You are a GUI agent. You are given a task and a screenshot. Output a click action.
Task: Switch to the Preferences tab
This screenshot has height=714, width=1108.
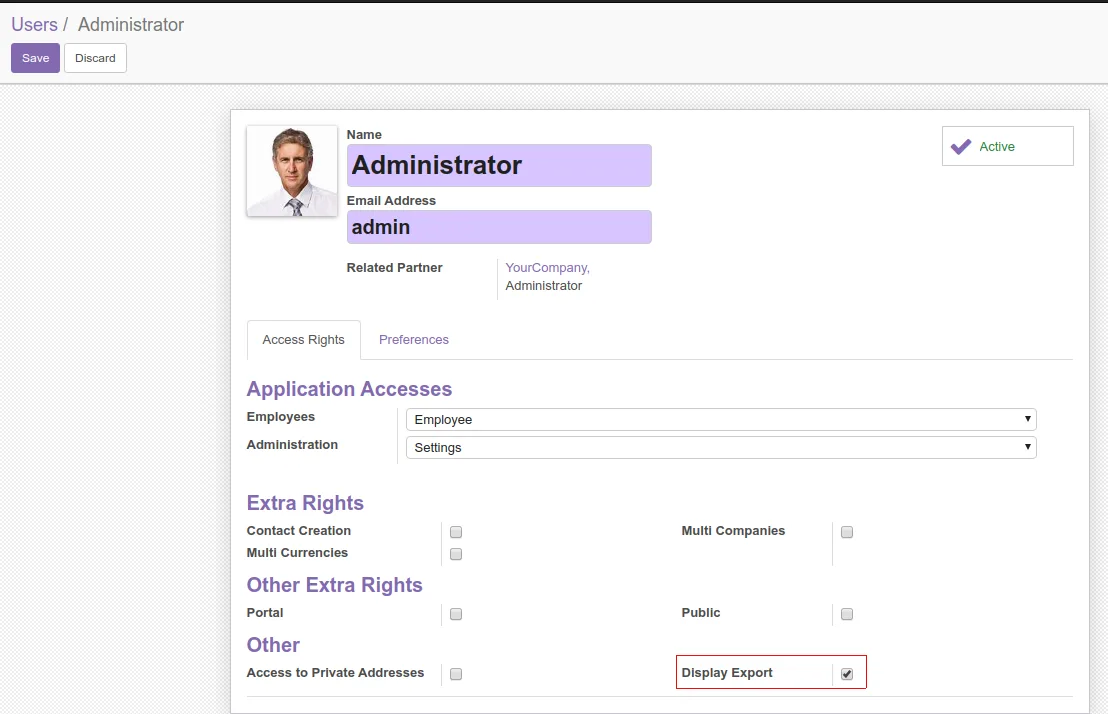click(413, 340)
